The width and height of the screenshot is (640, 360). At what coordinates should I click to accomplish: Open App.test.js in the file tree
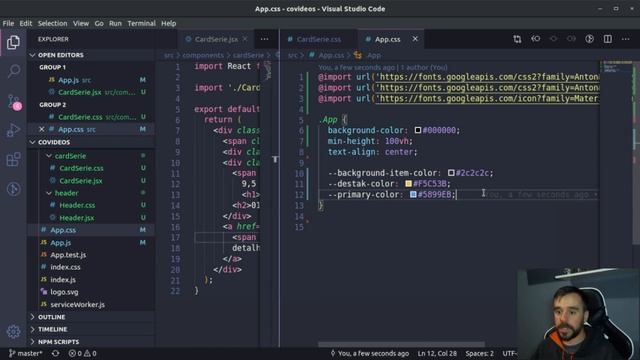pyautogui.click(x=91, y=255)
